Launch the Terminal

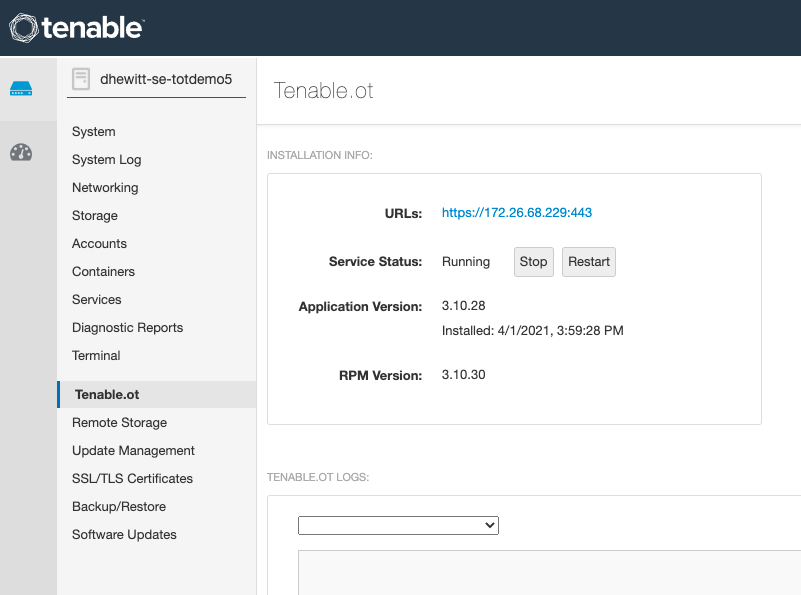[95, 355]
